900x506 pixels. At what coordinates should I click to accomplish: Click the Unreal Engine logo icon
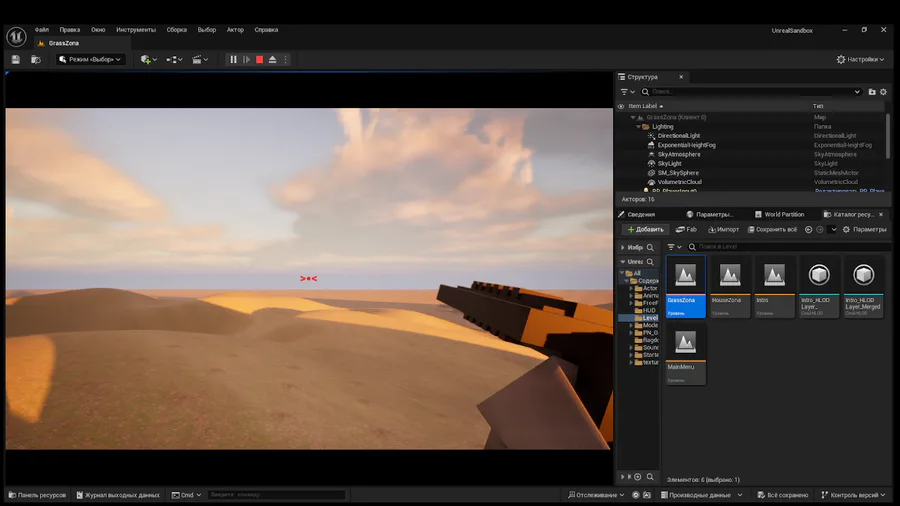click(17, 37)
